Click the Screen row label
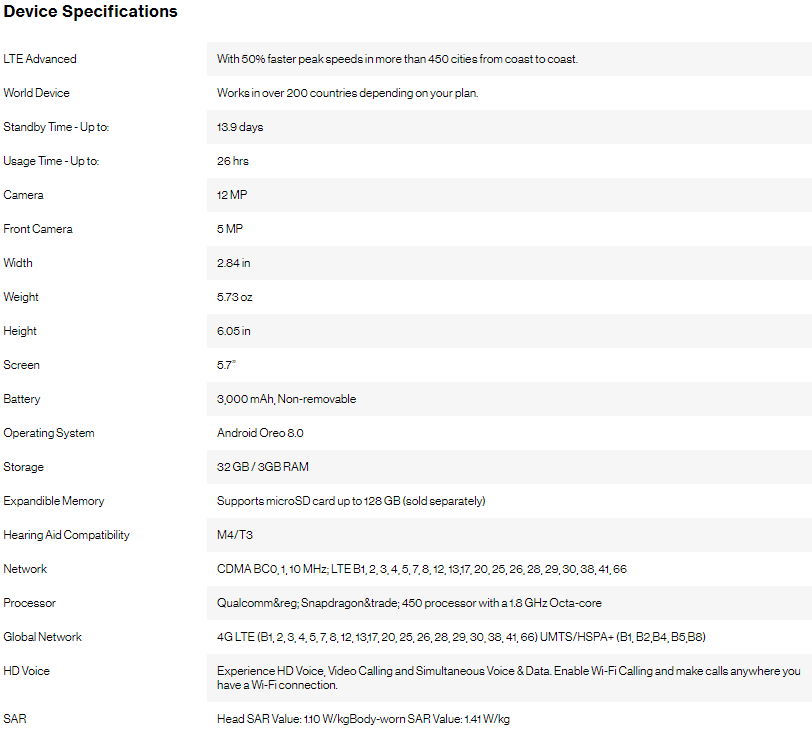Screen dimensions: 812x750 21,365
